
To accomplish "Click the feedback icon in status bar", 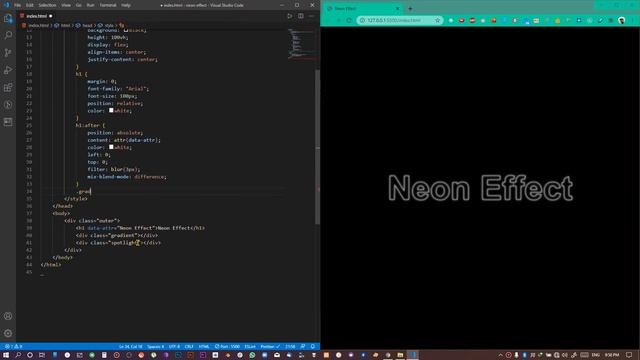I will 303,347.
